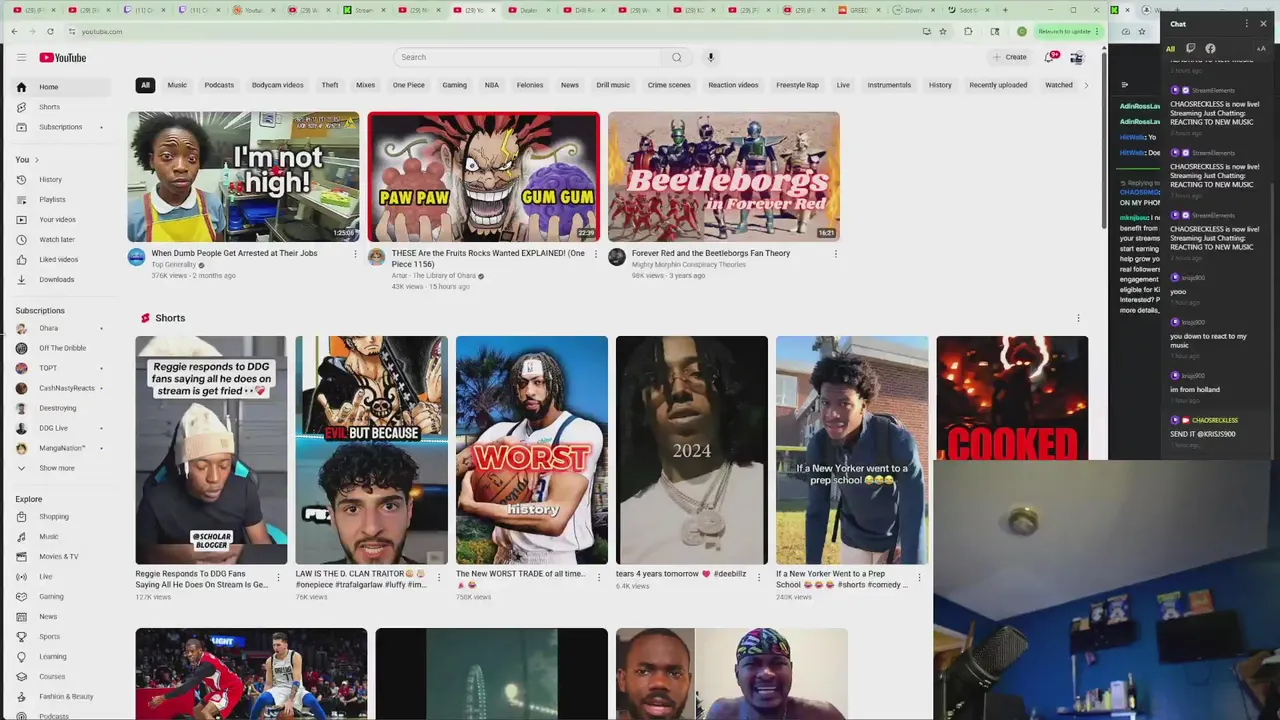Open Home in the sidebar
Viewport: 1280px width, 720px height.
click(x=60, y=87)
